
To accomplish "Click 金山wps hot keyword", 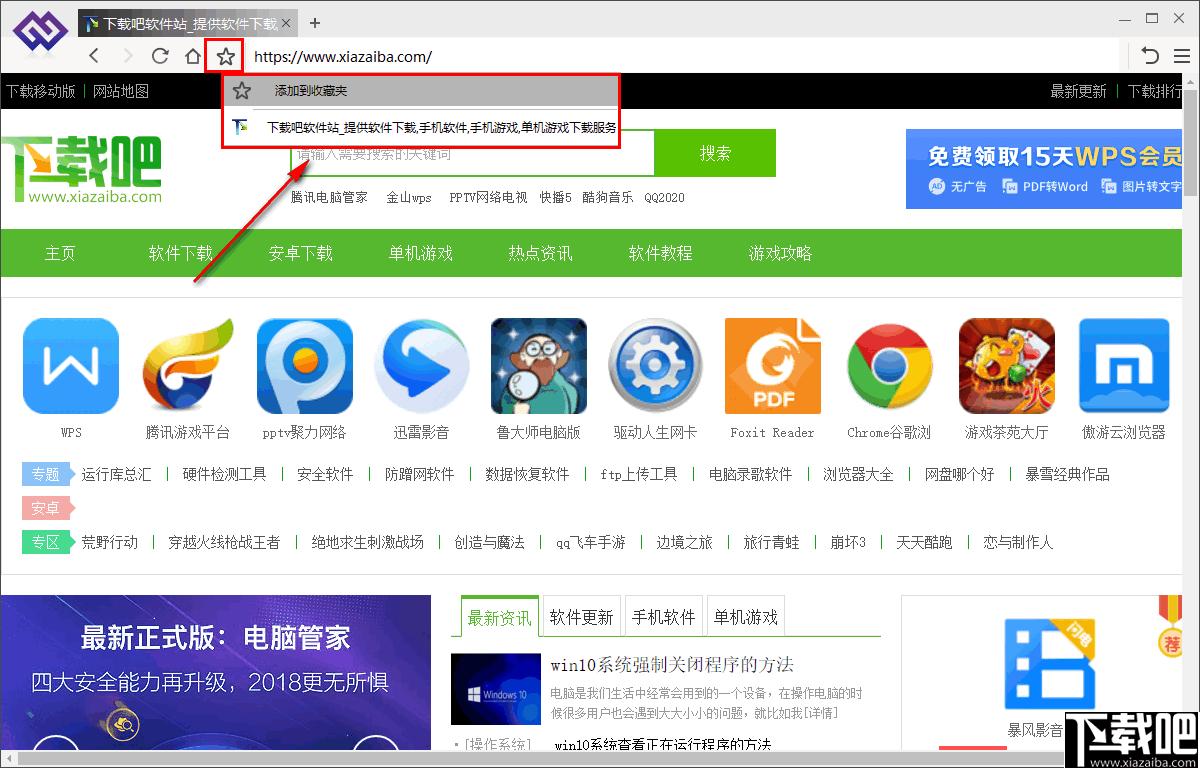I will (x=409, y=197).
